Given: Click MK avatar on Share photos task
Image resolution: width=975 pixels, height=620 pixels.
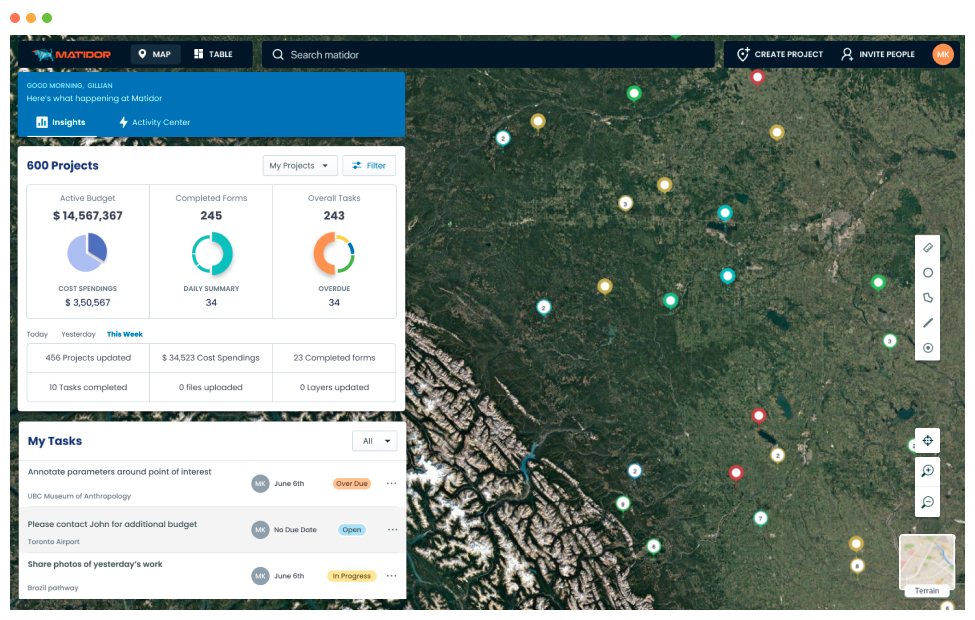Looking at the screenshot, I should click(260, 576).
